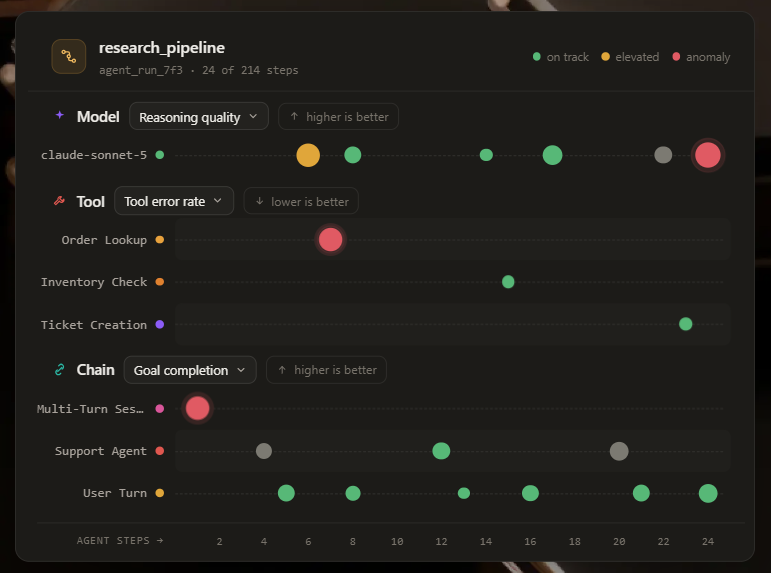The image size is (771, 573).
Task: Click axis tick label 18
Action: tap(574, 542)
